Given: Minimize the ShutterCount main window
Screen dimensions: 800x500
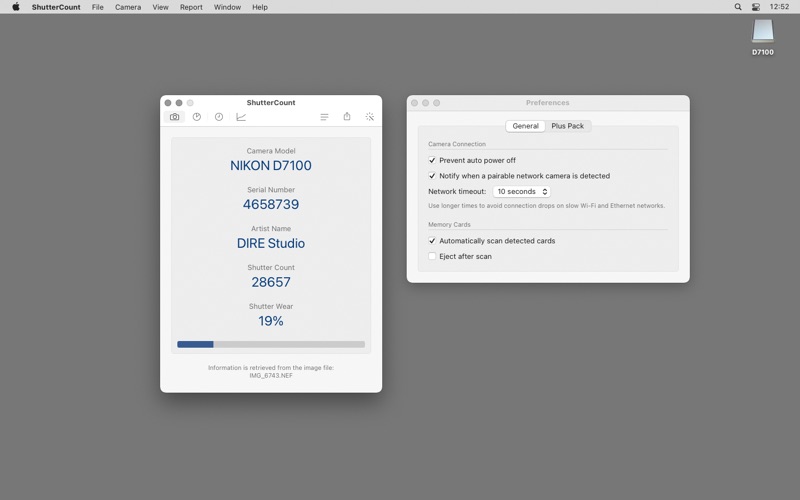Looking at the screenshot, I should pyautogui.click(x=179, y=103).
